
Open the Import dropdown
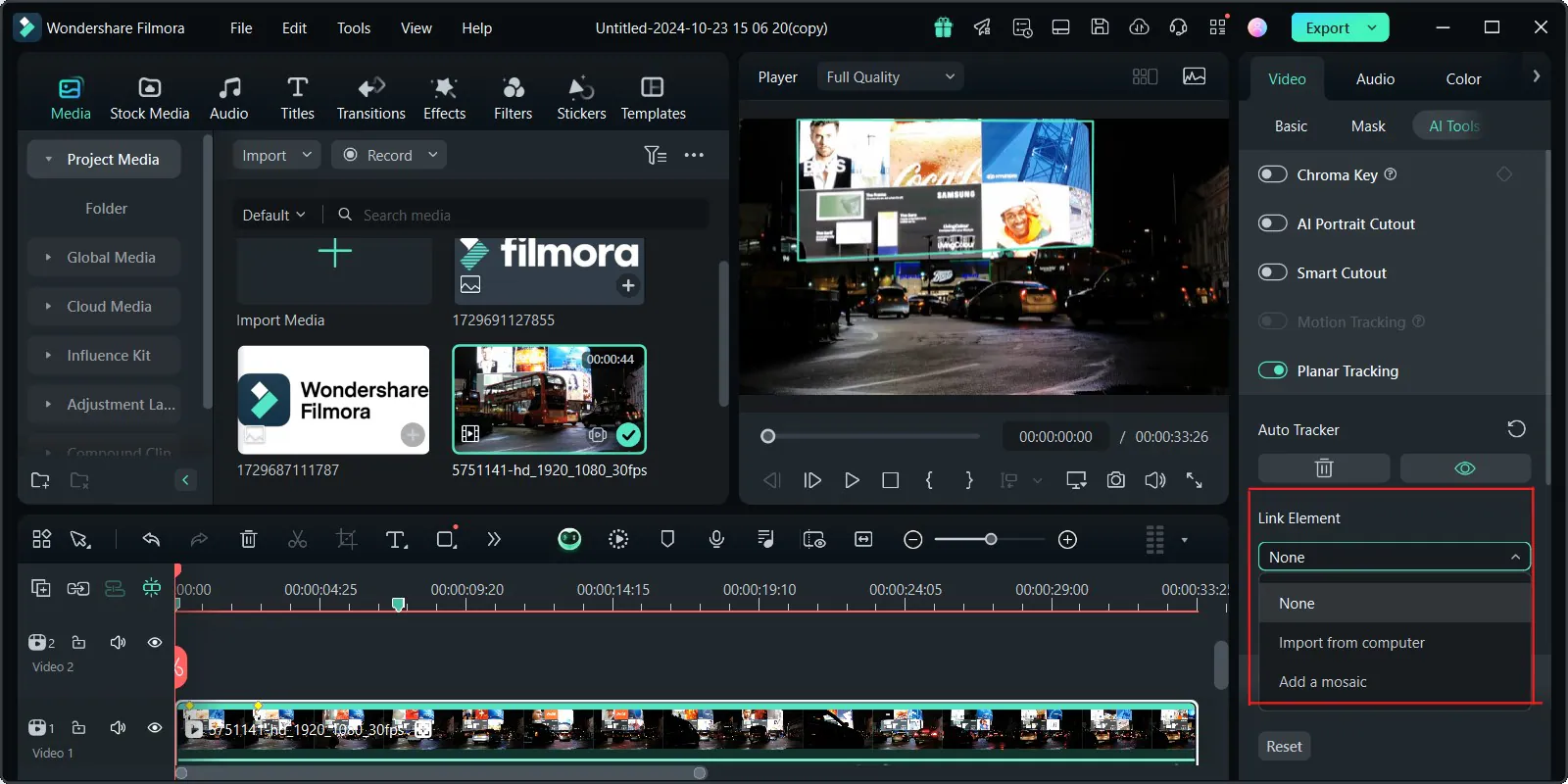(x=276, y=155)
